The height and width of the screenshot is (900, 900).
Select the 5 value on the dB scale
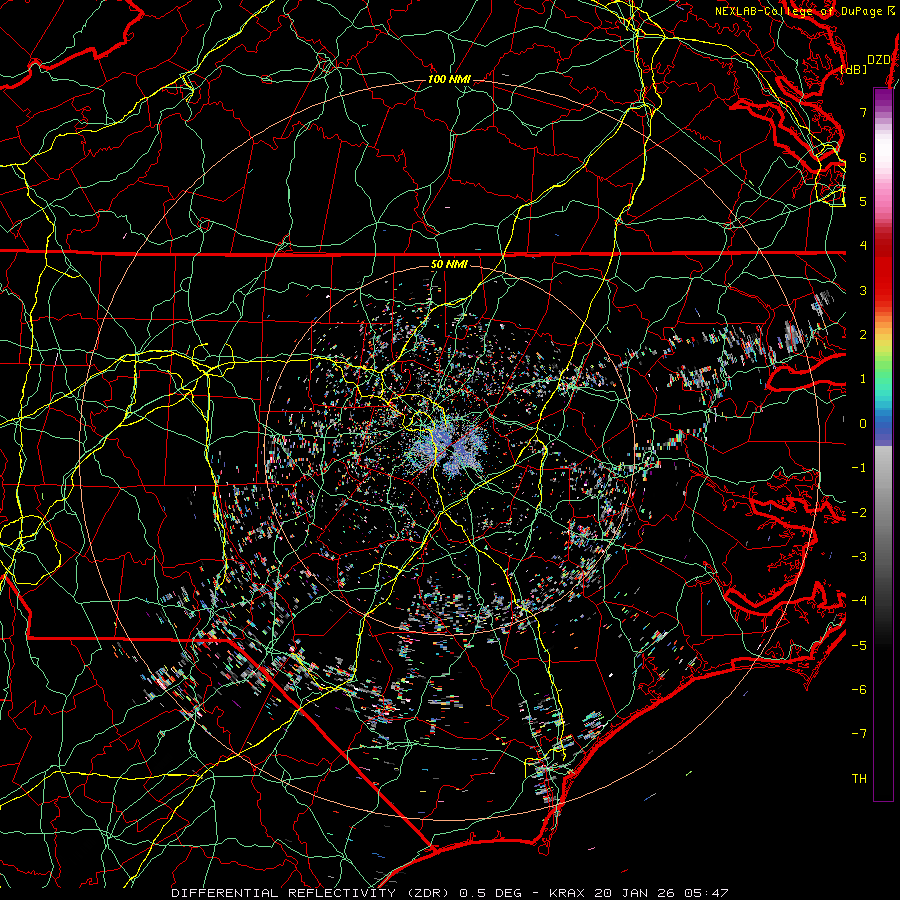tap(863, 201)
